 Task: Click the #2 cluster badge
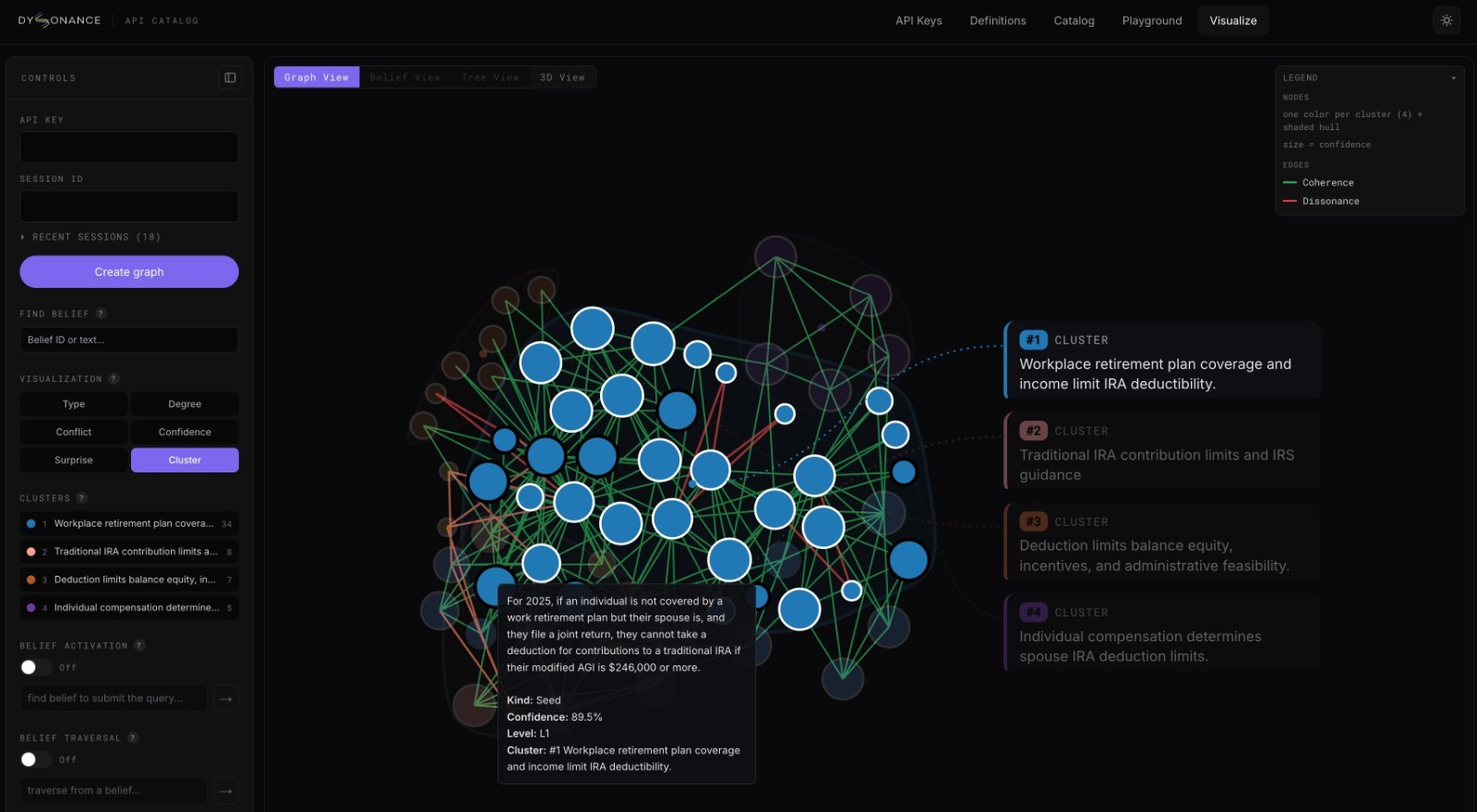tap(1033, 431)
